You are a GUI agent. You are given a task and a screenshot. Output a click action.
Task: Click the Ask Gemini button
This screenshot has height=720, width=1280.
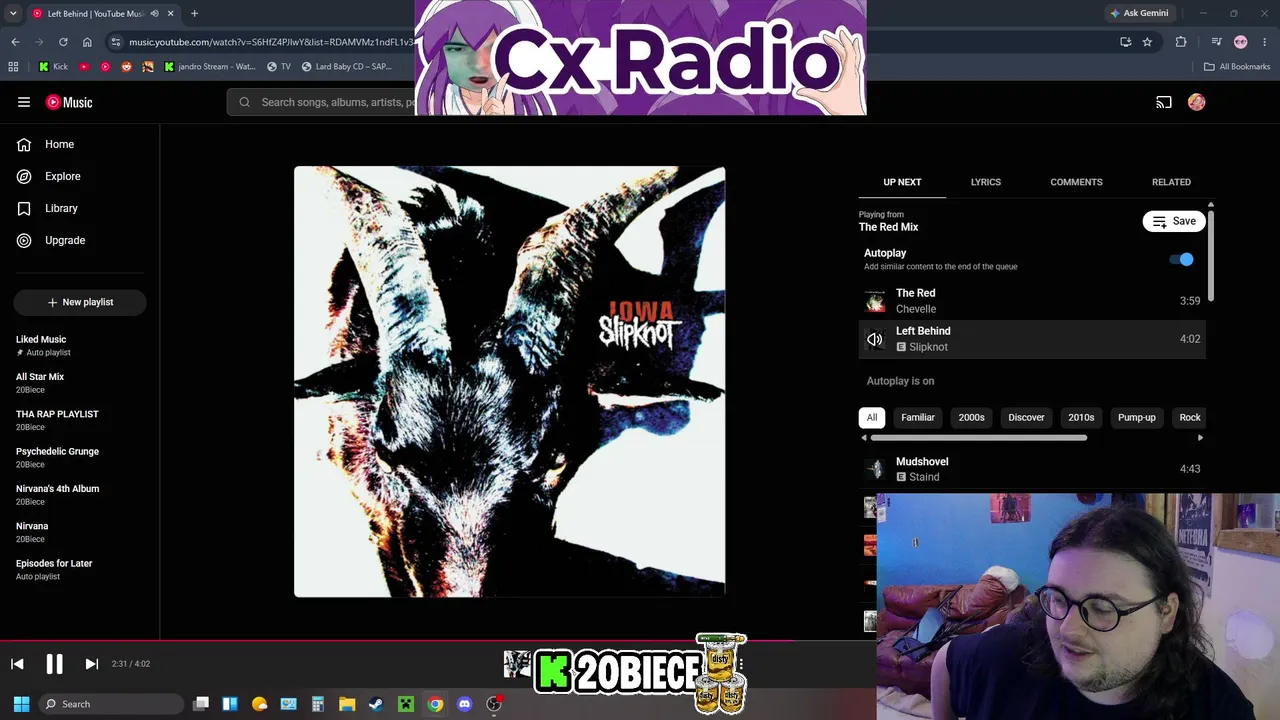pos(1139,13)
